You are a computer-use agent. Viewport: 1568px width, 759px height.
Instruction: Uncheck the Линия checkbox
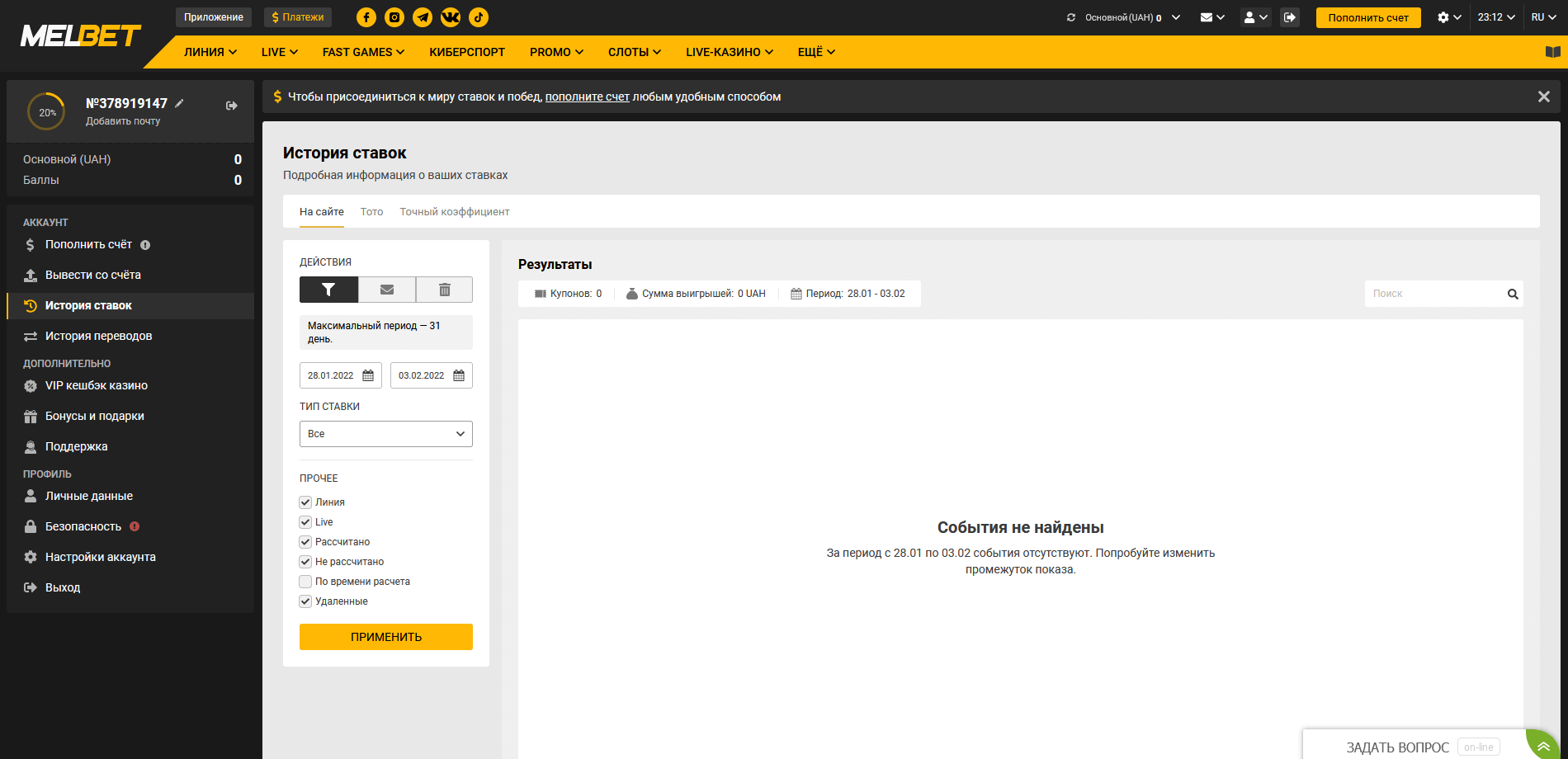[x=305, y=502]
